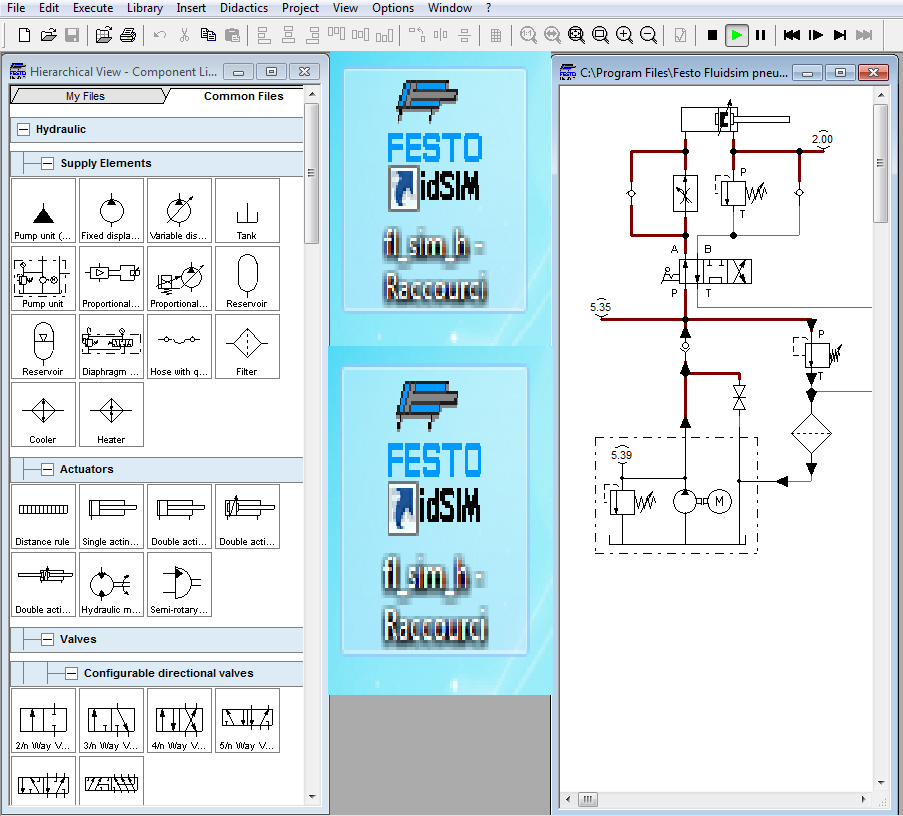The height and width of the screenshot is (816, 903).
Task: Reset simulation to the beginning
Action: pos(792,35)
